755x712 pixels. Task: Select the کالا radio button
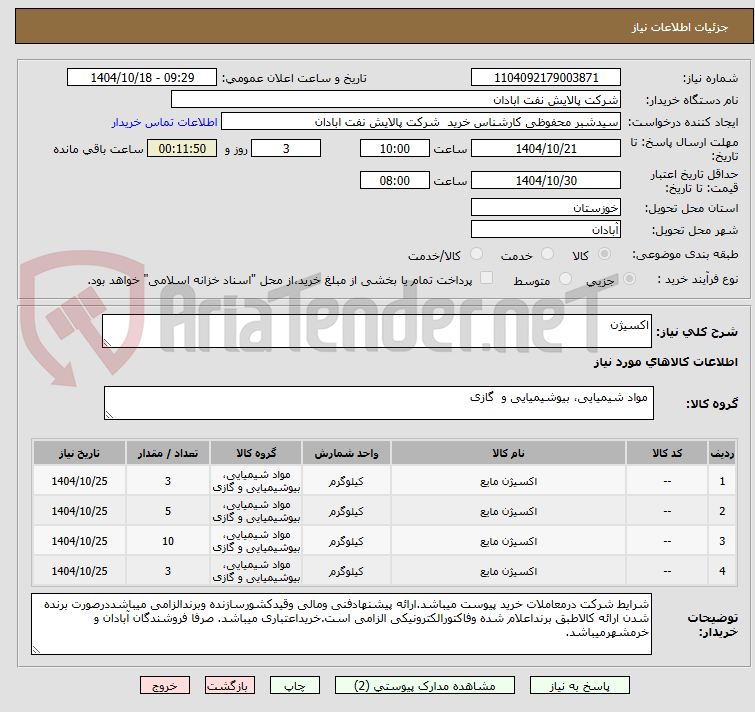click(x=604, y=254)
